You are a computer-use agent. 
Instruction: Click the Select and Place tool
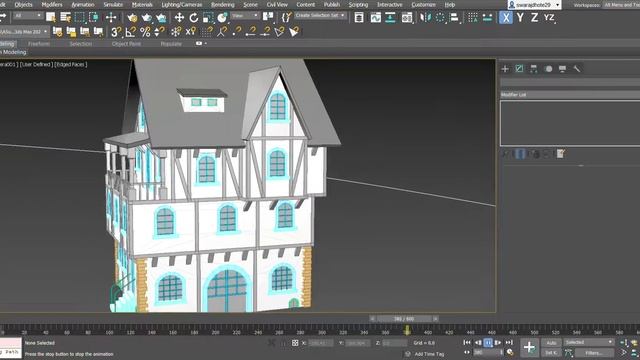click(x=222, y=18)
